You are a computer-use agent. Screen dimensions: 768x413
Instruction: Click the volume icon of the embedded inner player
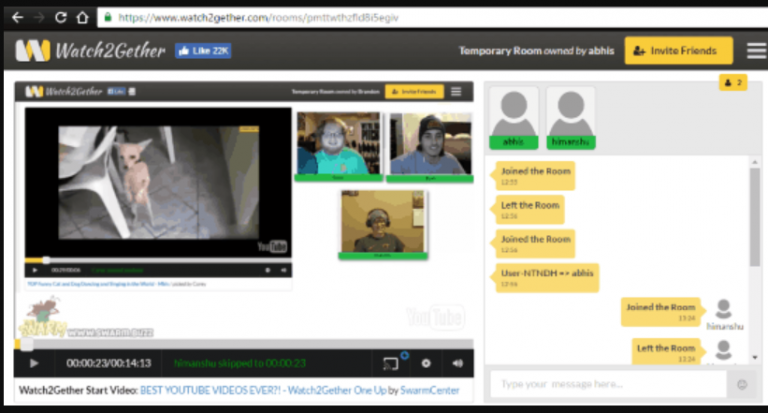click(283, 270)
